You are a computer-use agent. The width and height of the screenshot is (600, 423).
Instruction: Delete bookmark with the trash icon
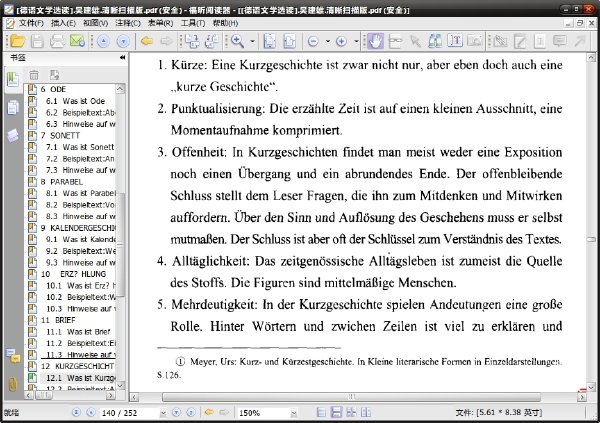point(34,75)
